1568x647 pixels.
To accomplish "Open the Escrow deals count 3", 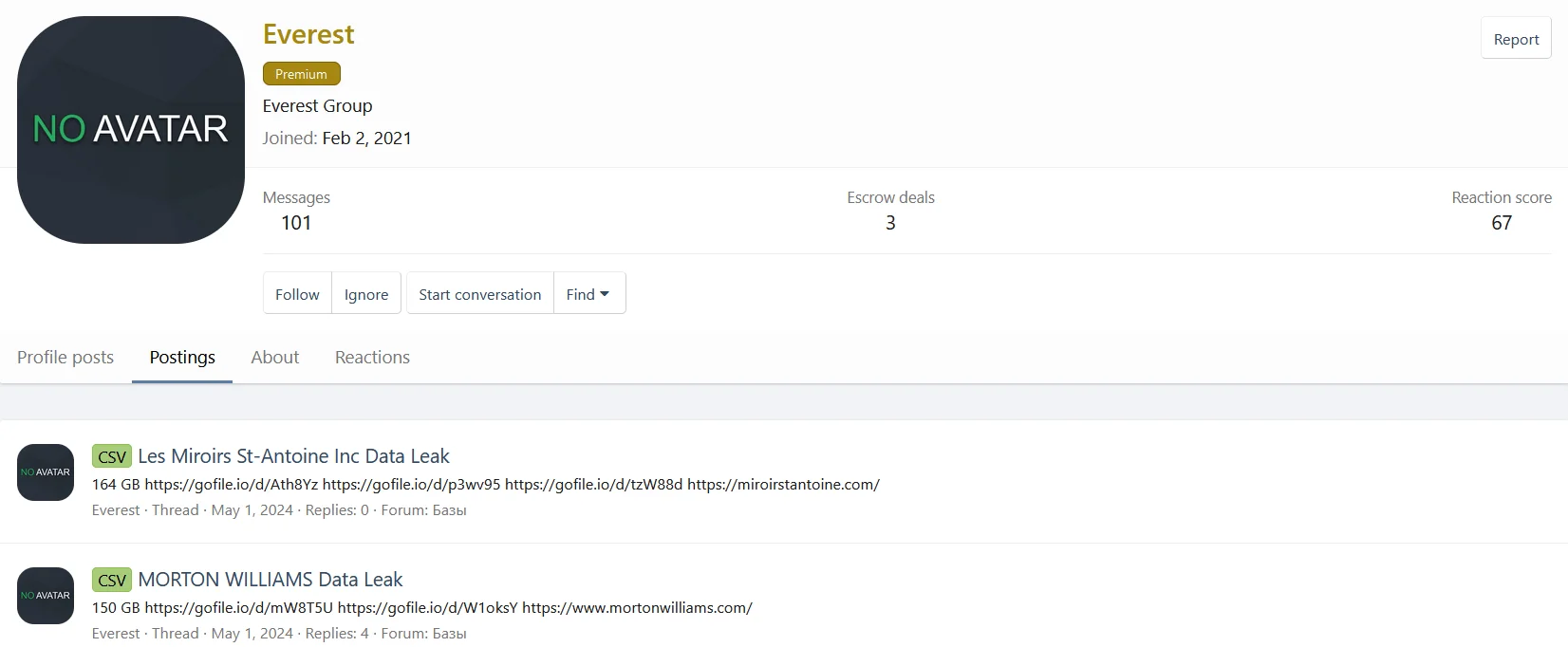I will click(x=890, y=223).
